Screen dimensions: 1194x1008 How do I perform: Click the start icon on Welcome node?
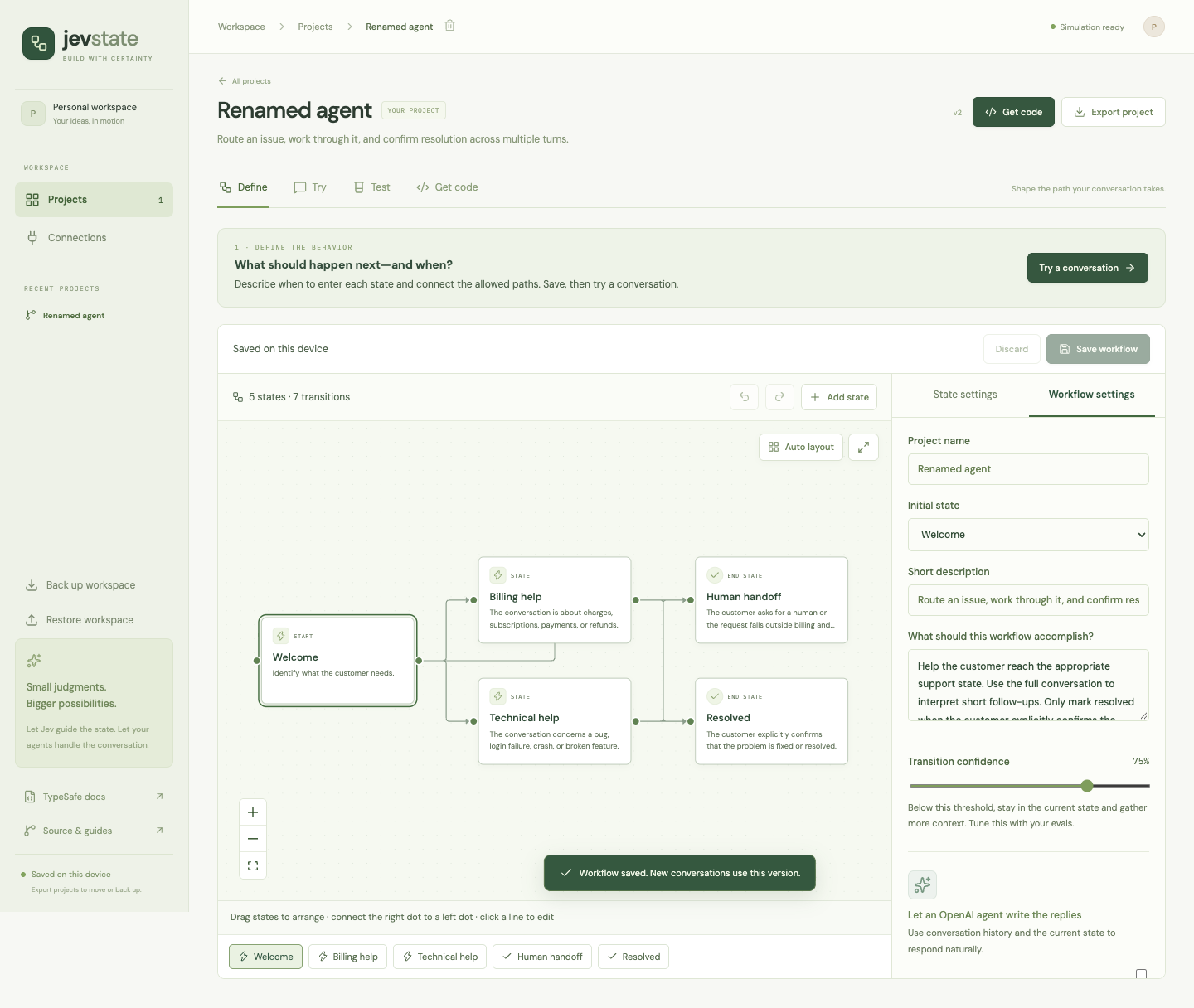(x=281, y=636)
